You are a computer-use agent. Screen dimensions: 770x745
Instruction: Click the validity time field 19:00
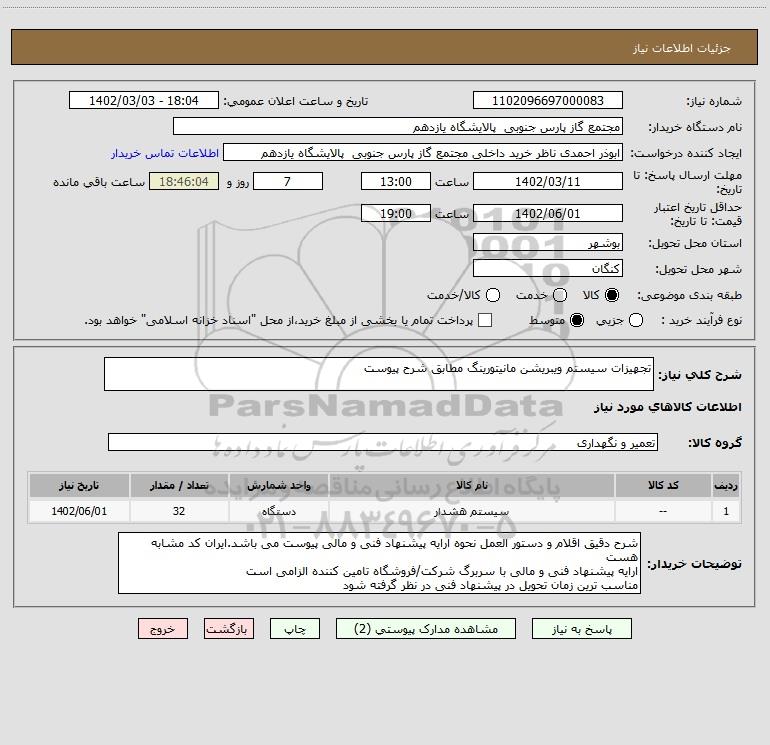point(396,213)
